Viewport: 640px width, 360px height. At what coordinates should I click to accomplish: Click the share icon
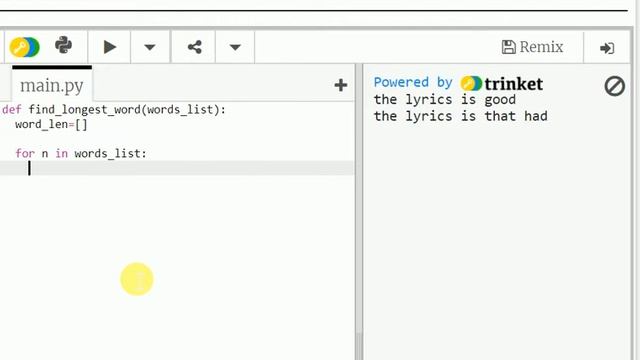(x=195, y=47)
